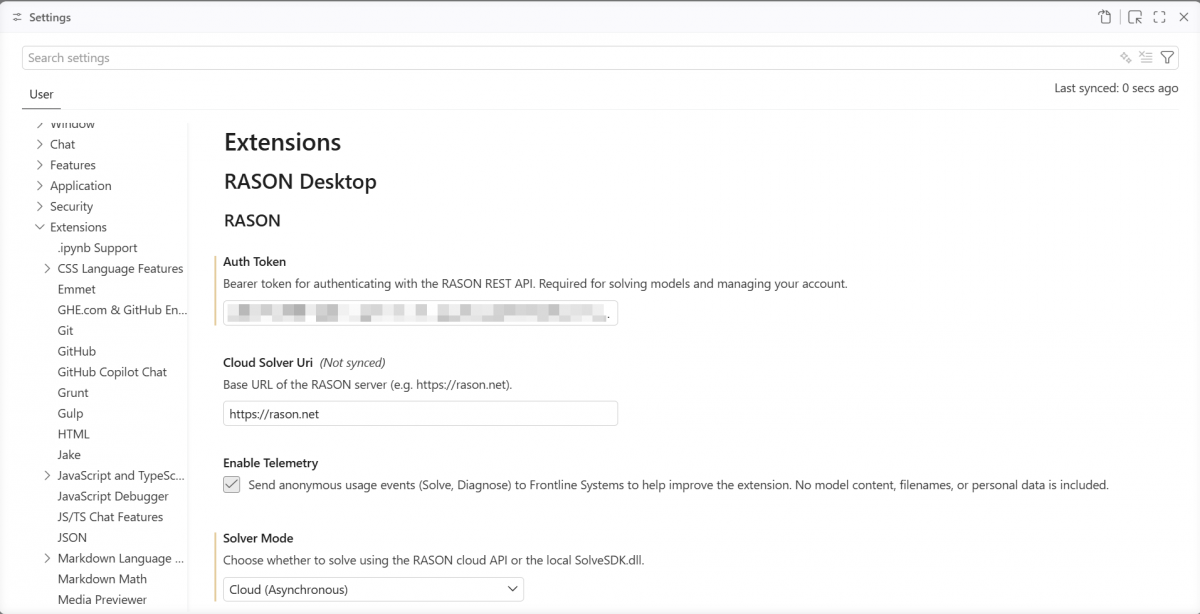
Task: Expand Markdown Language chevron
Action: pyautogui.click(x=48, y=559)
